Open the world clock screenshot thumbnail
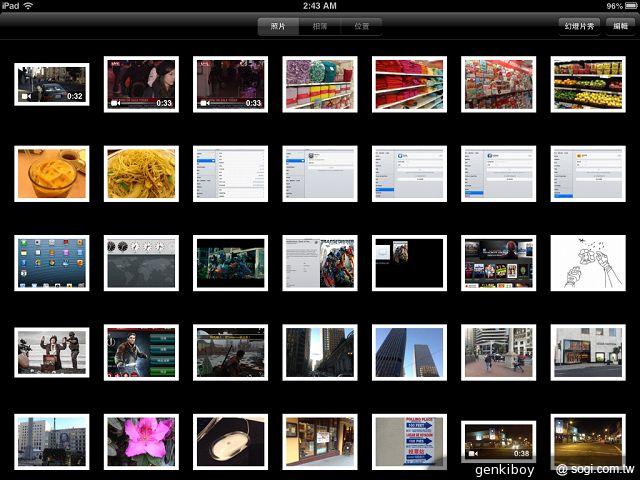This screenshot has width=640, height=480. point(141,263)
